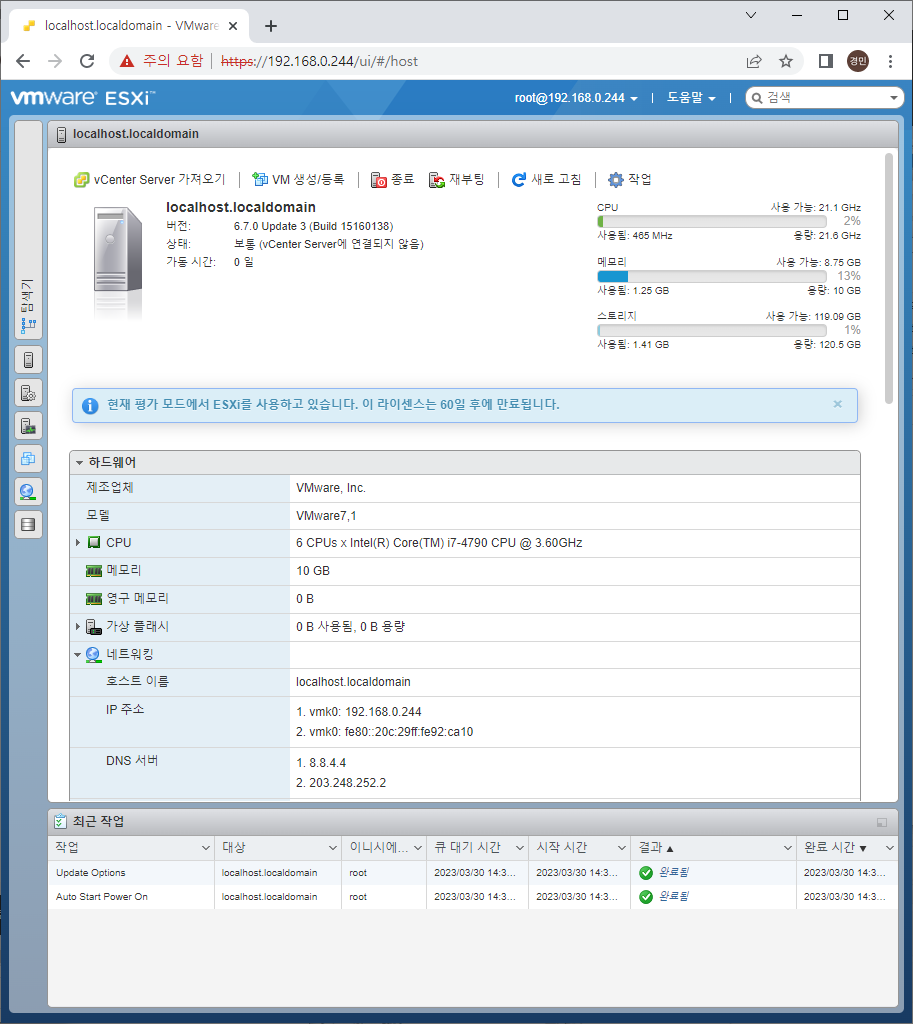Expand the 가상 플래시 row
Image resolution: width=913 pixels, height=1024 pixels.
tap(78, 626)
